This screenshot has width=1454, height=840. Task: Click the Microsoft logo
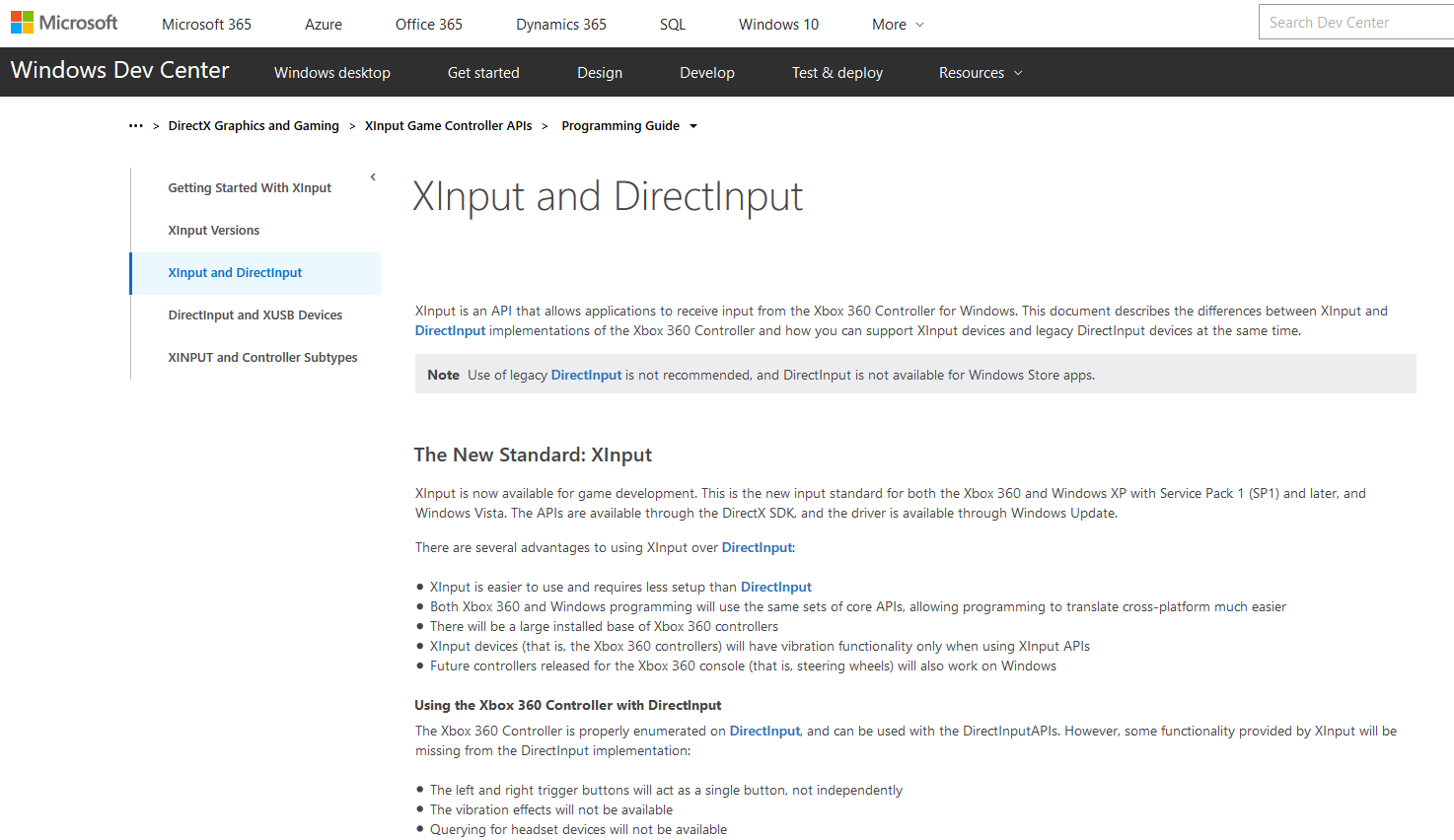click(x=64, y=23)
